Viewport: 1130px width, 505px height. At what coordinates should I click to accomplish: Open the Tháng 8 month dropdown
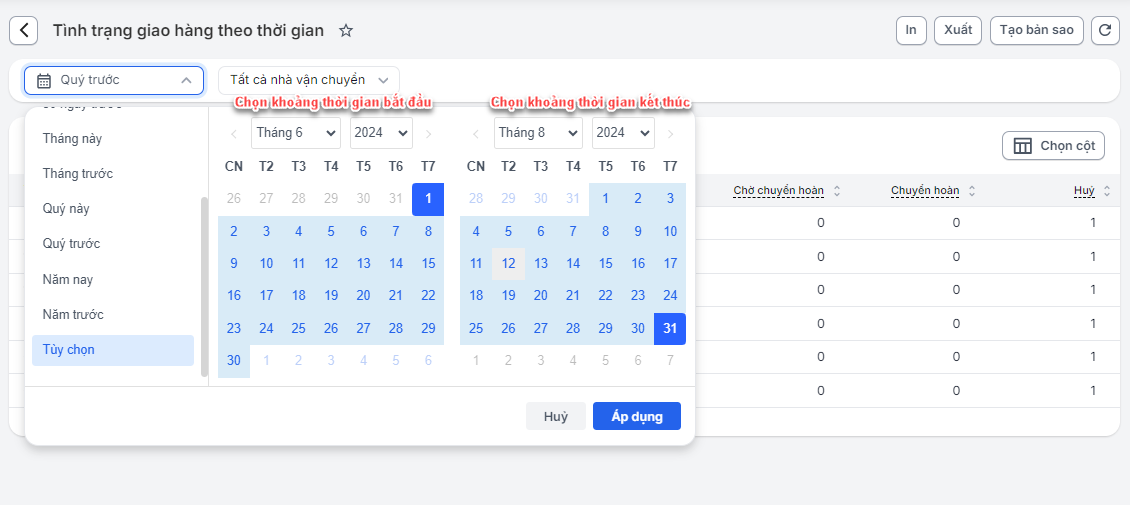[x=538, y=133]
